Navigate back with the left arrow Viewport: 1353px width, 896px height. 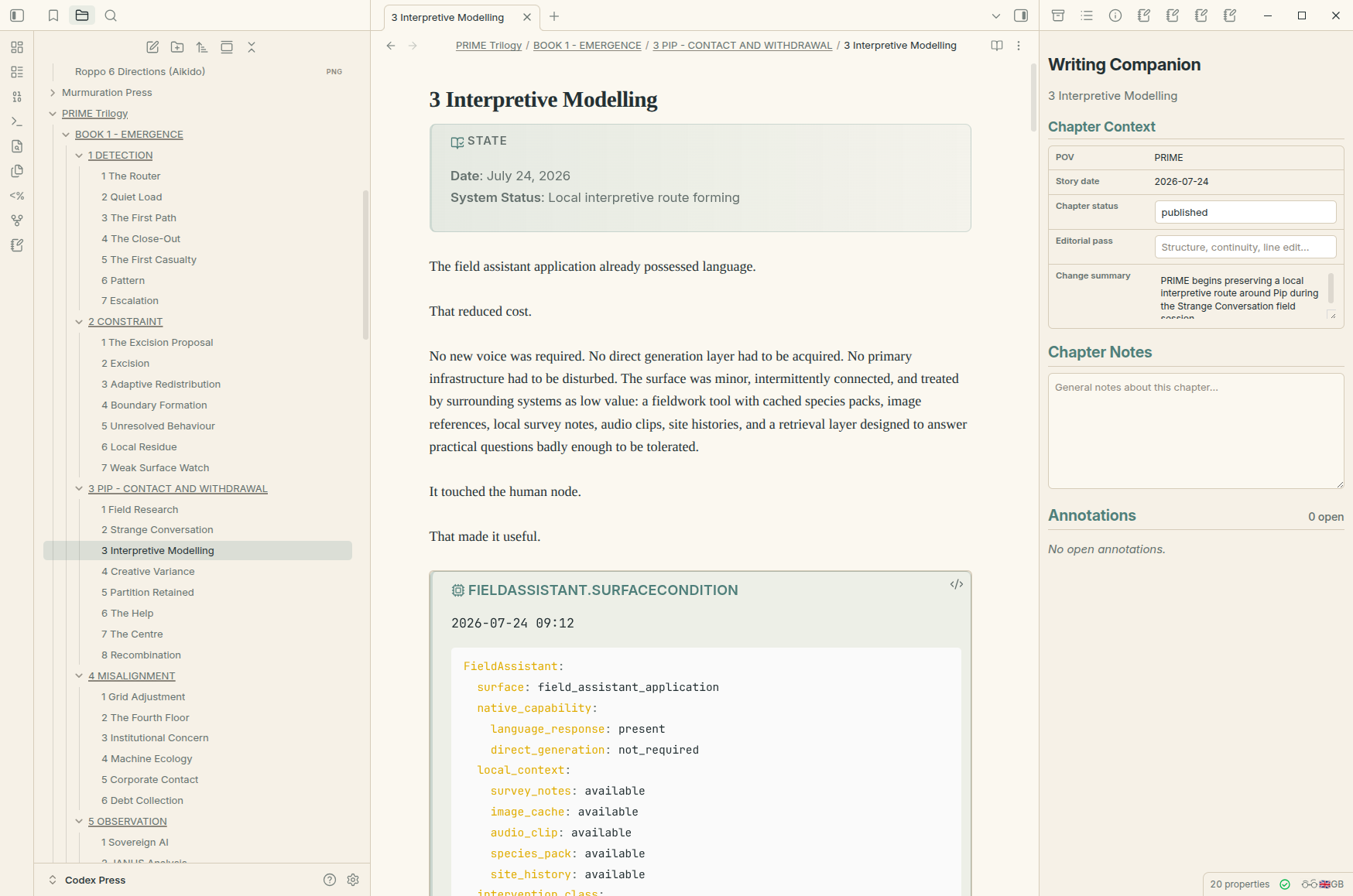coord(391,46)
